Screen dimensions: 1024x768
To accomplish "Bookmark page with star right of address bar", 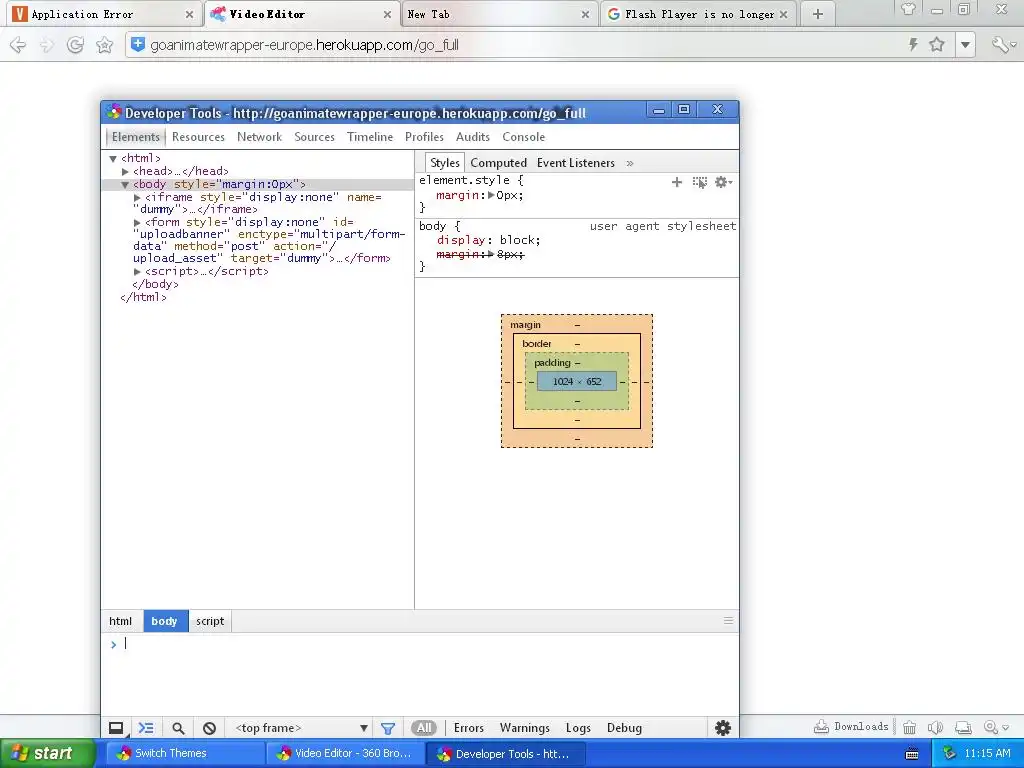I will coord(937,44).
